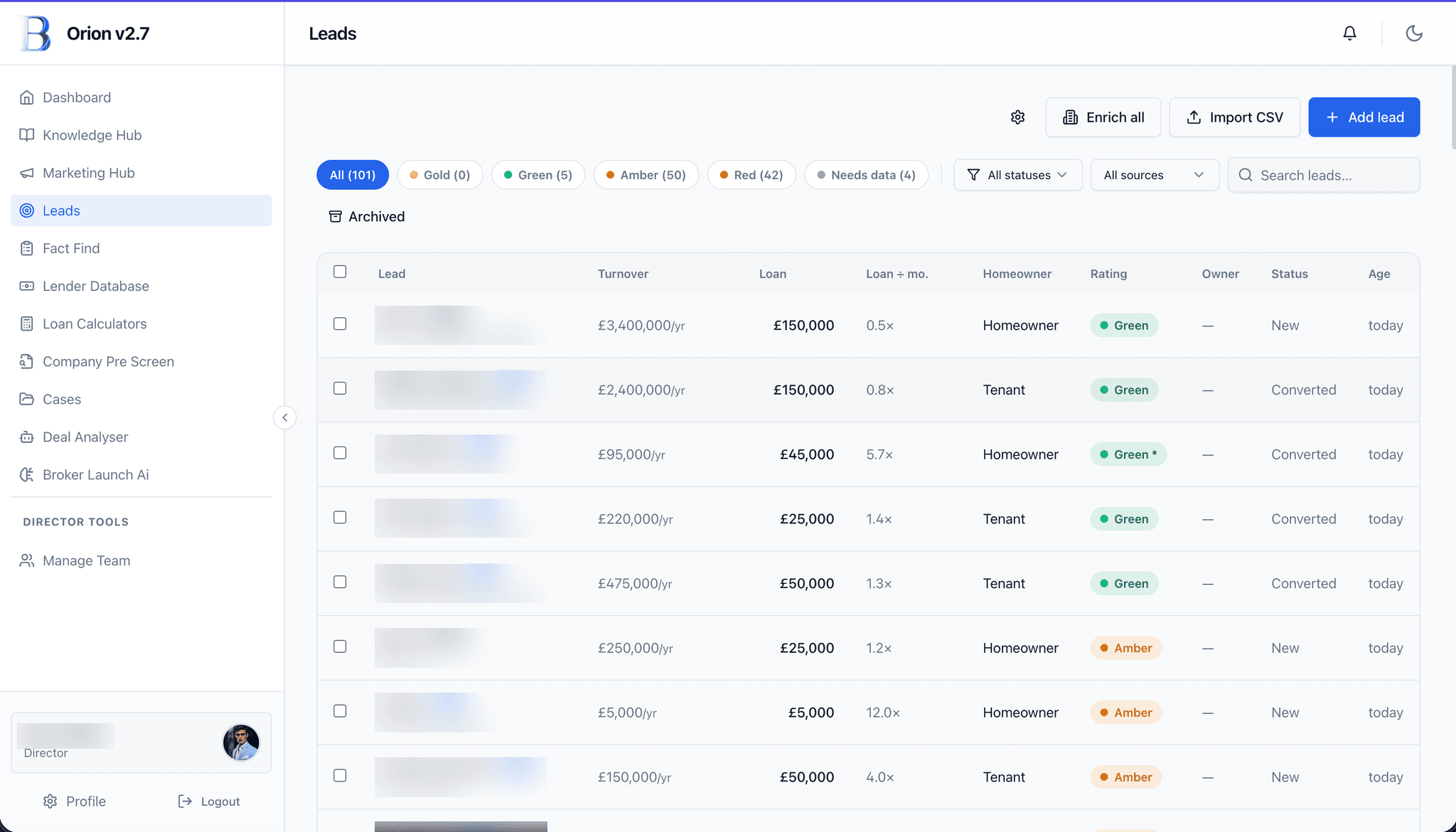
Task: Click into the Search leads field
Action: (x=1324, y=175)
